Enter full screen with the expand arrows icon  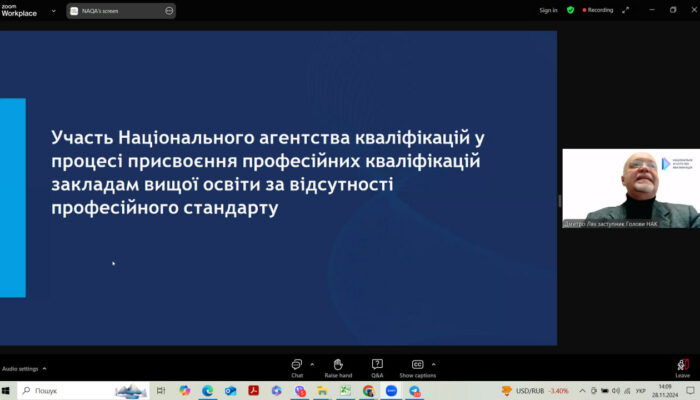[626, 10]
